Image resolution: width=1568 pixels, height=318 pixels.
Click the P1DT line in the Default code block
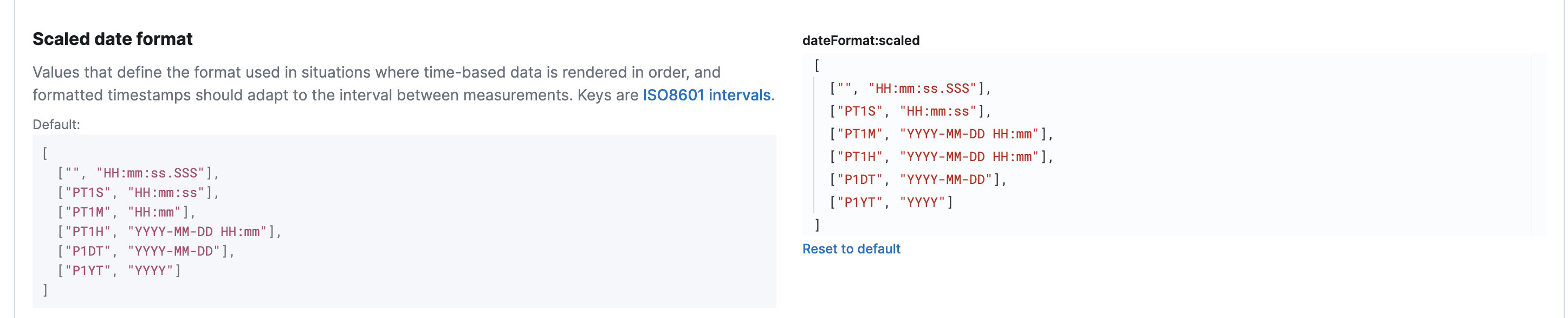click(146, 252)
